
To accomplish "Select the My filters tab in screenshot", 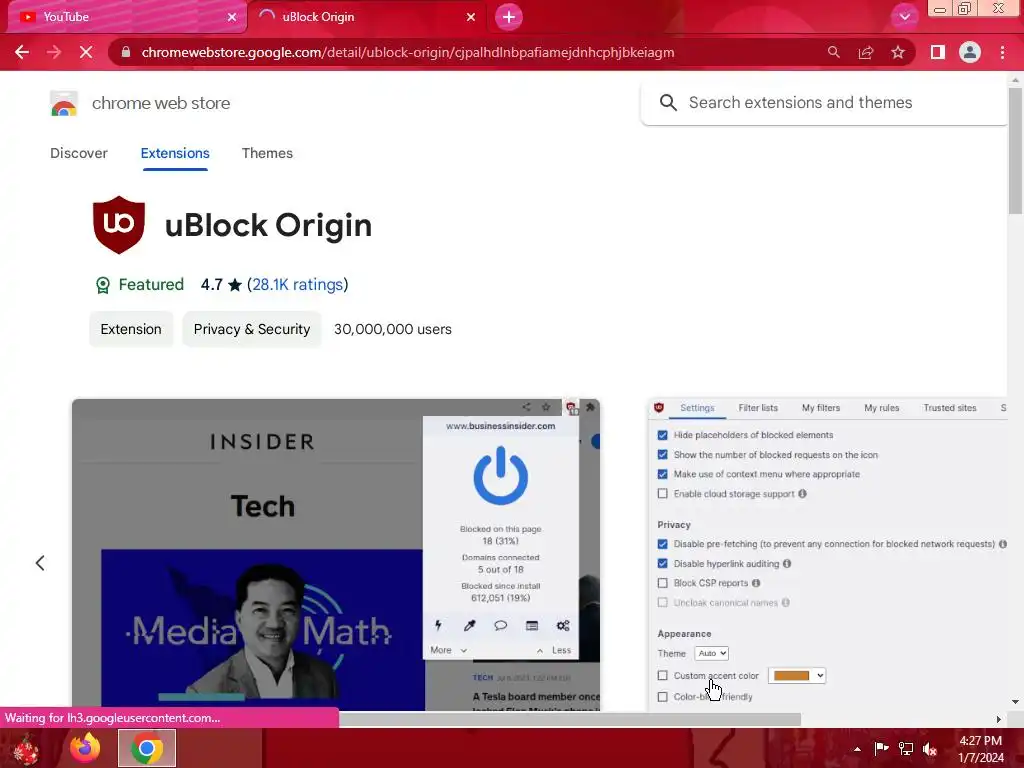I will tap(821, 408).
